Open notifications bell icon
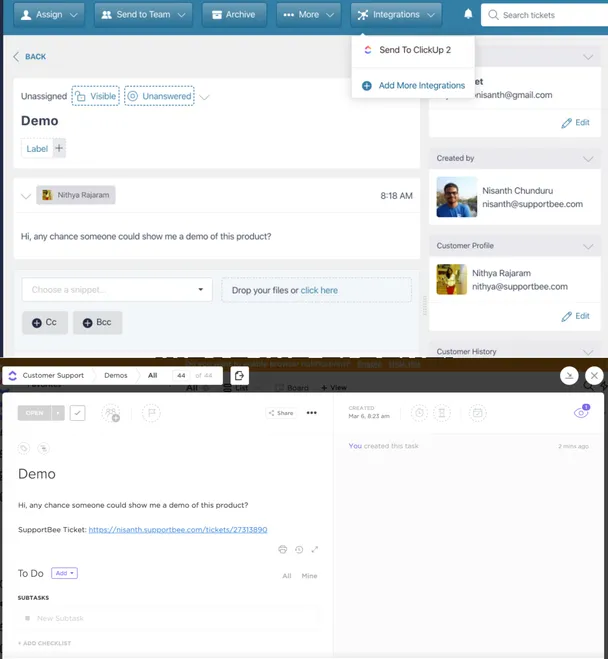The height and width of the screenshot is (659, 608). [468, 14]
